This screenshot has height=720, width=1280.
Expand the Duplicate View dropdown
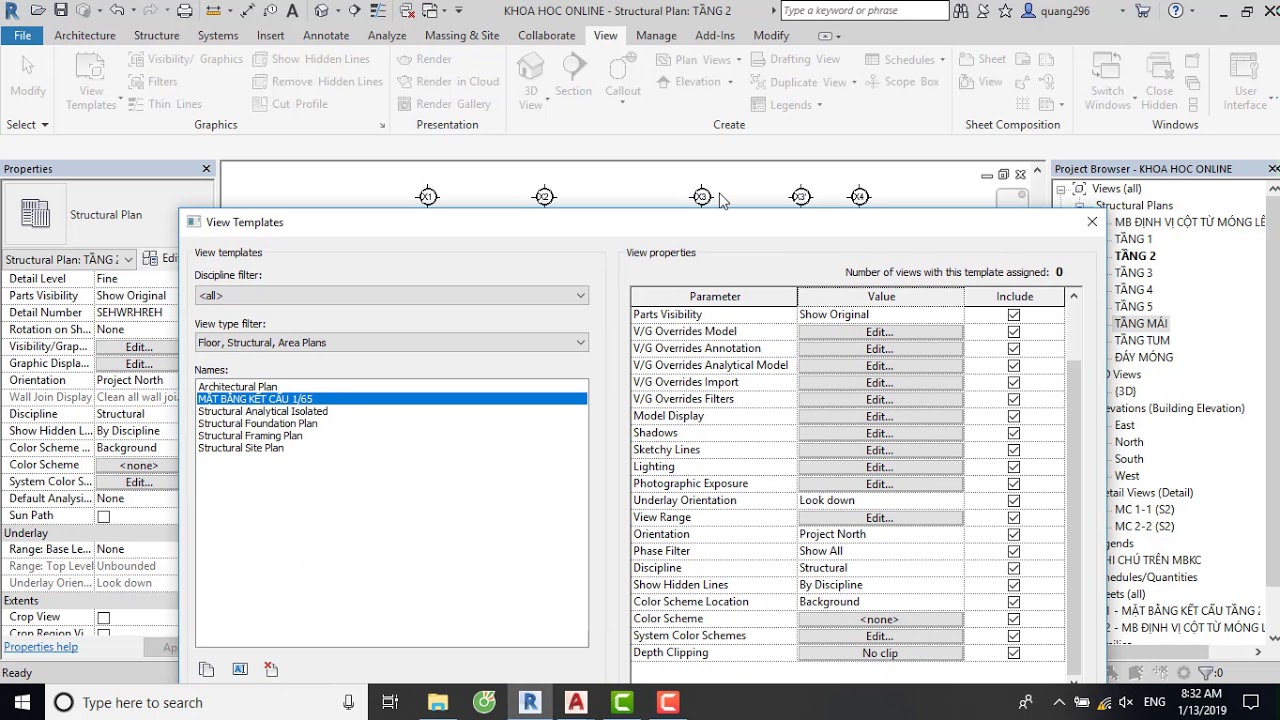pos(854,83)
